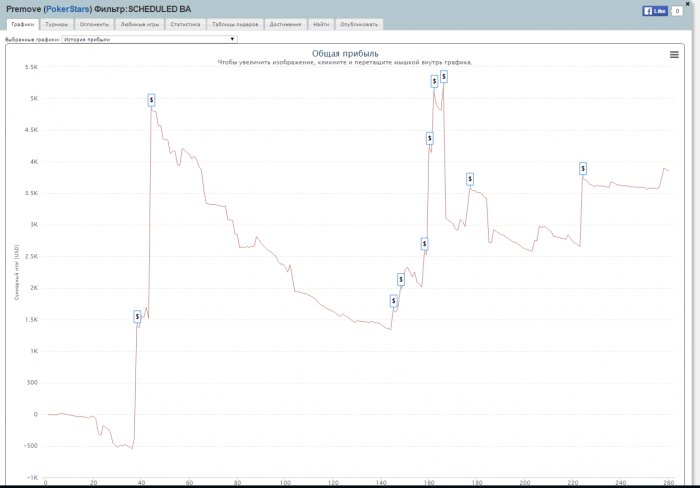
Task: Click the zoom hint subtitle under the chart title
Action: pos(345,63)
